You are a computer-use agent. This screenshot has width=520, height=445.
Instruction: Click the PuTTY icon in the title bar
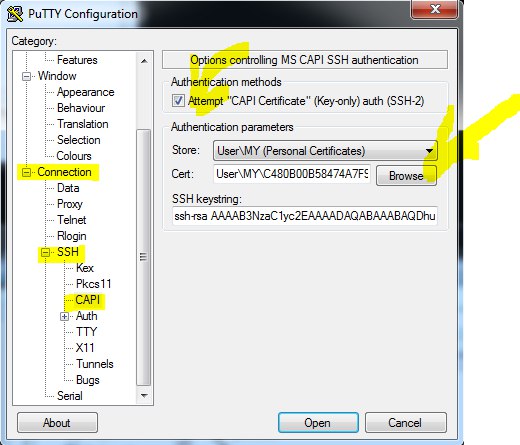tap(15, 14)
